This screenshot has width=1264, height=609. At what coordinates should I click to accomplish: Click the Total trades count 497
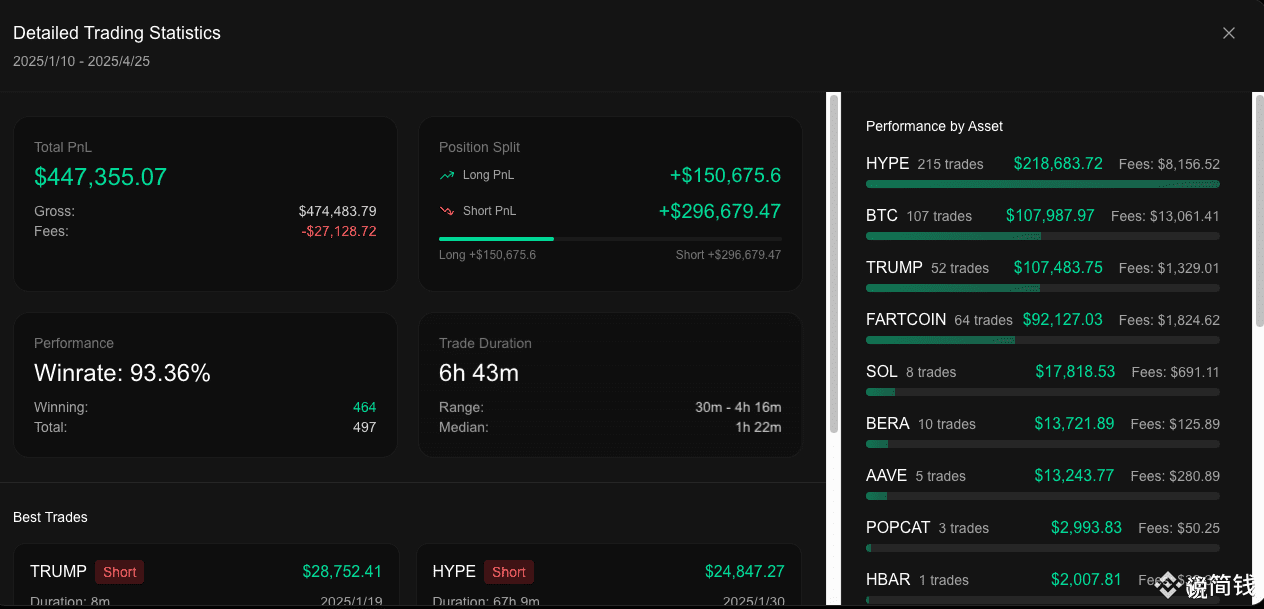(365, 427)
